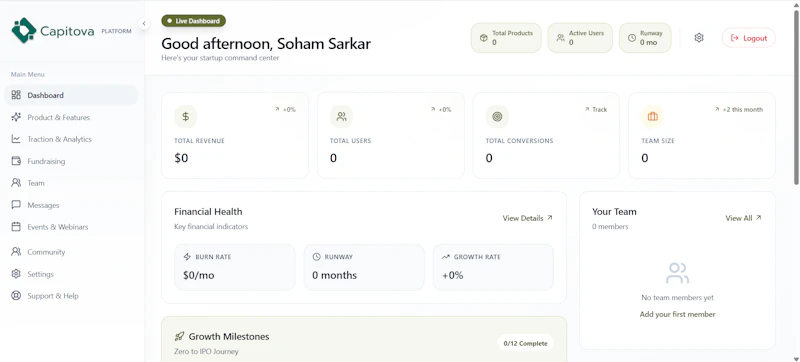Image resolution: width=800 pixels, height=362 pixels.
Task: Click the Total Users people icon
Action: (x=341, y=117)
